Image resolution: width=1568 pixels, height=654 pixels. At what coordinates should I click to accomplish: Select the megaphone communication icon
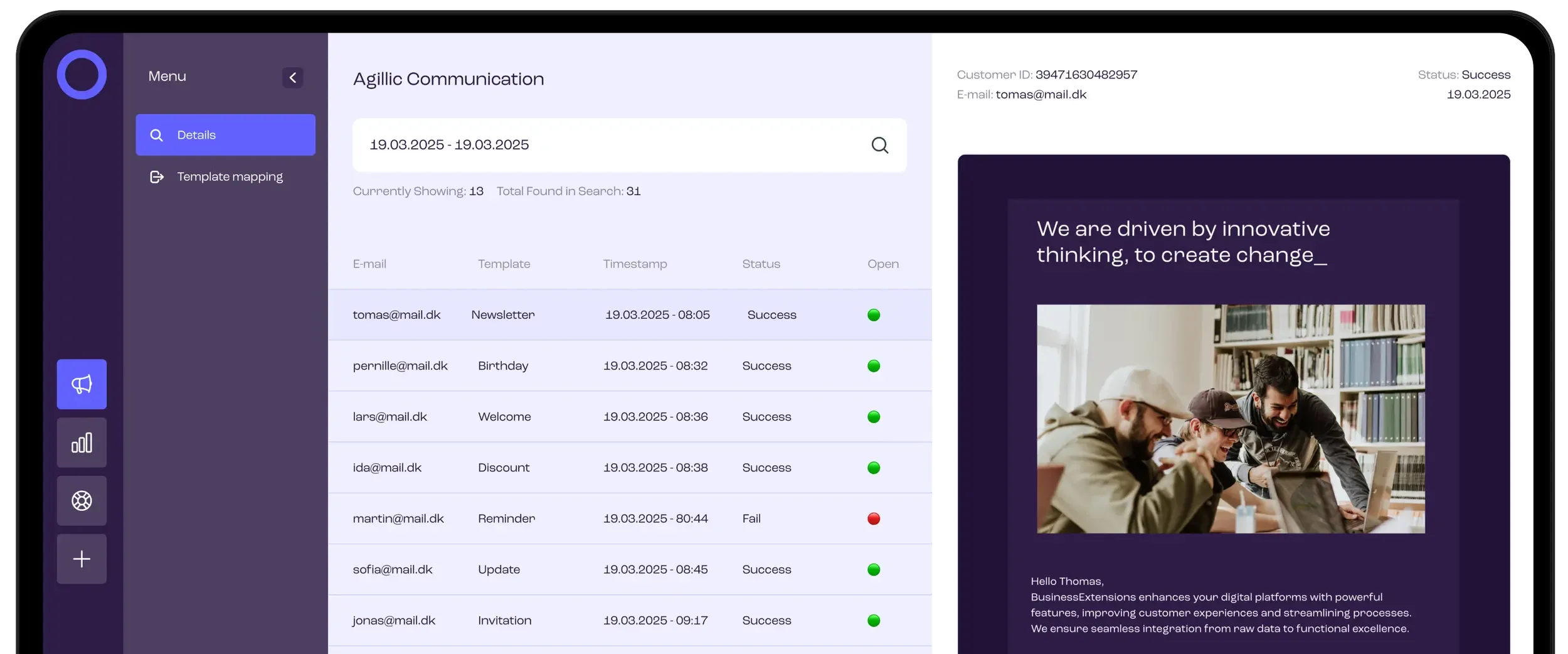pos(82,384)
